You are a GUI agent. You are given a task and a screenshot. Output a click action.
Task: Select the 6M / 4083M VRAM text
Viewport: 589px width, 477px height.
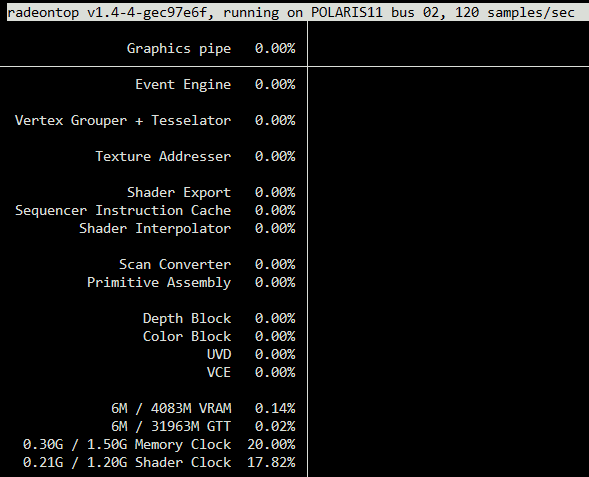[x=171, y=408]
